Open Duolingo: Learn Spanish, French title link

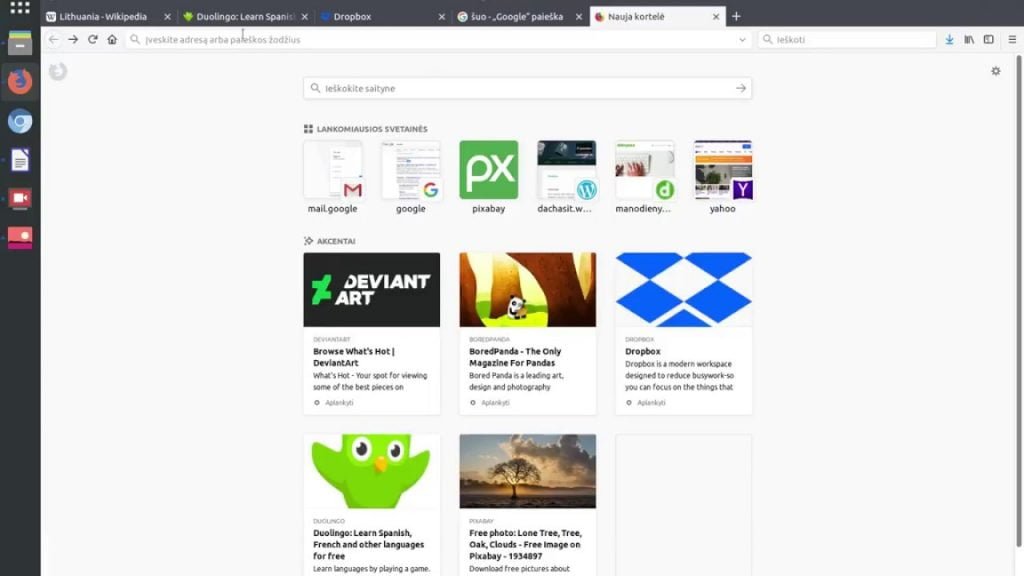click(x=368, y=545)
